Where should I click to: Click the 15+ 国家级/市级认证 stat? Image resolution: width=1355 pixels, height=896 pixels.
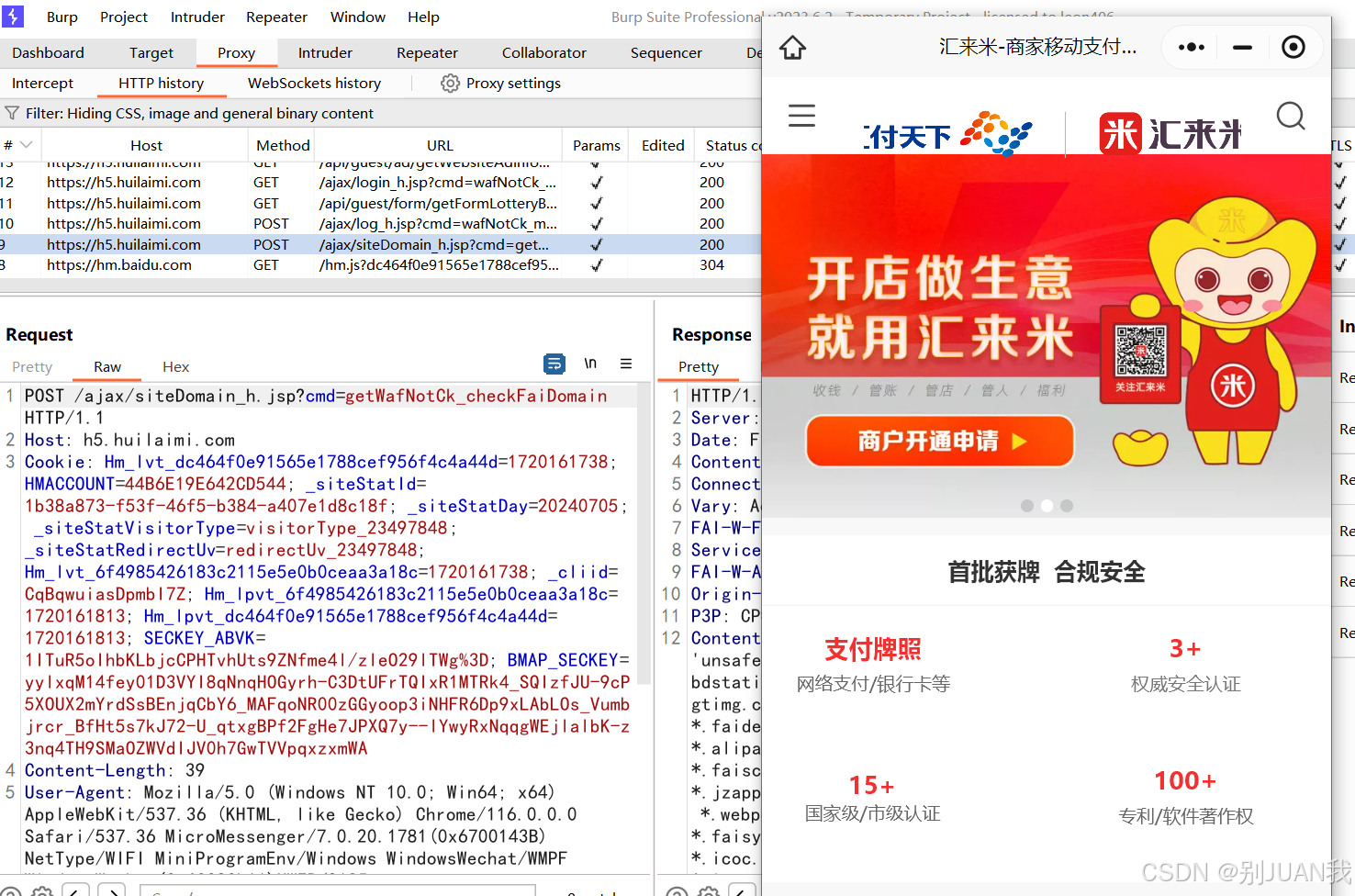(872, 797)
